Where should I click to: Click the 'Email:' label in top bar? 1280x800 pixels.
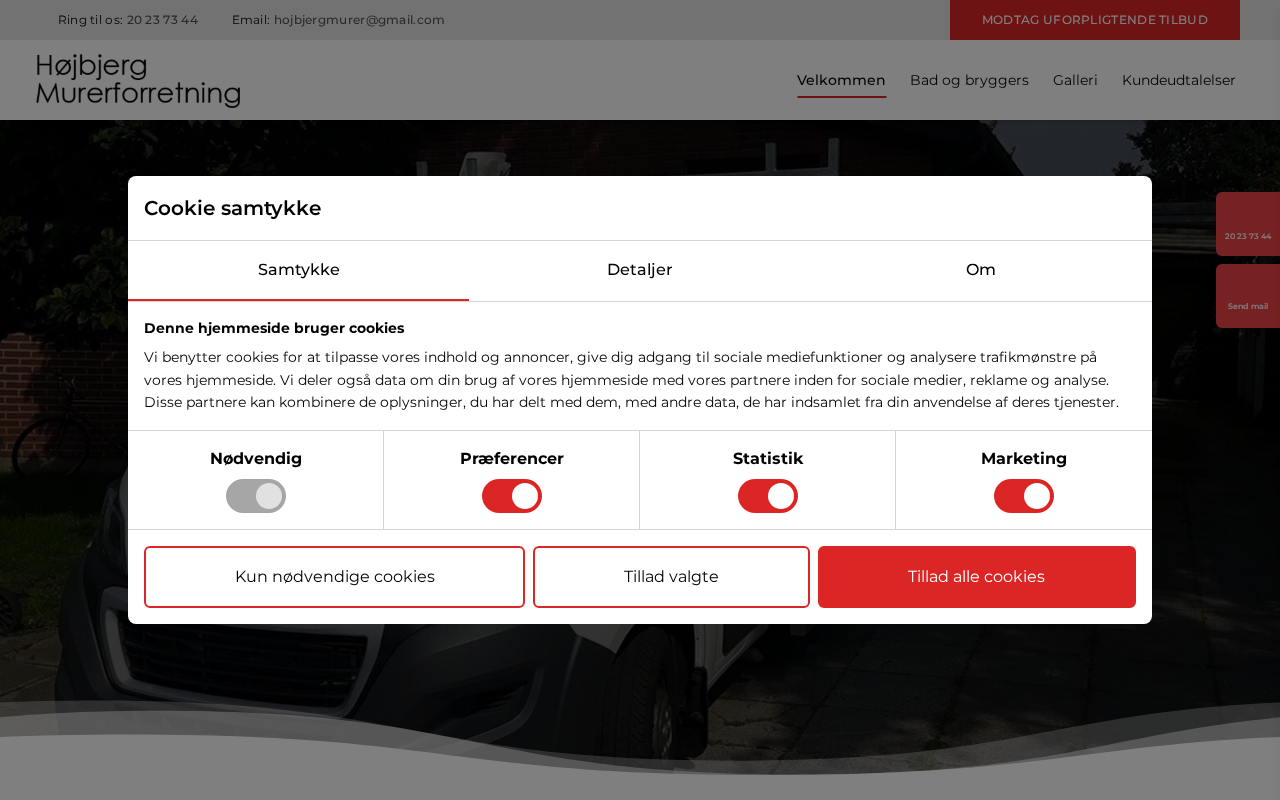point(251,20)
